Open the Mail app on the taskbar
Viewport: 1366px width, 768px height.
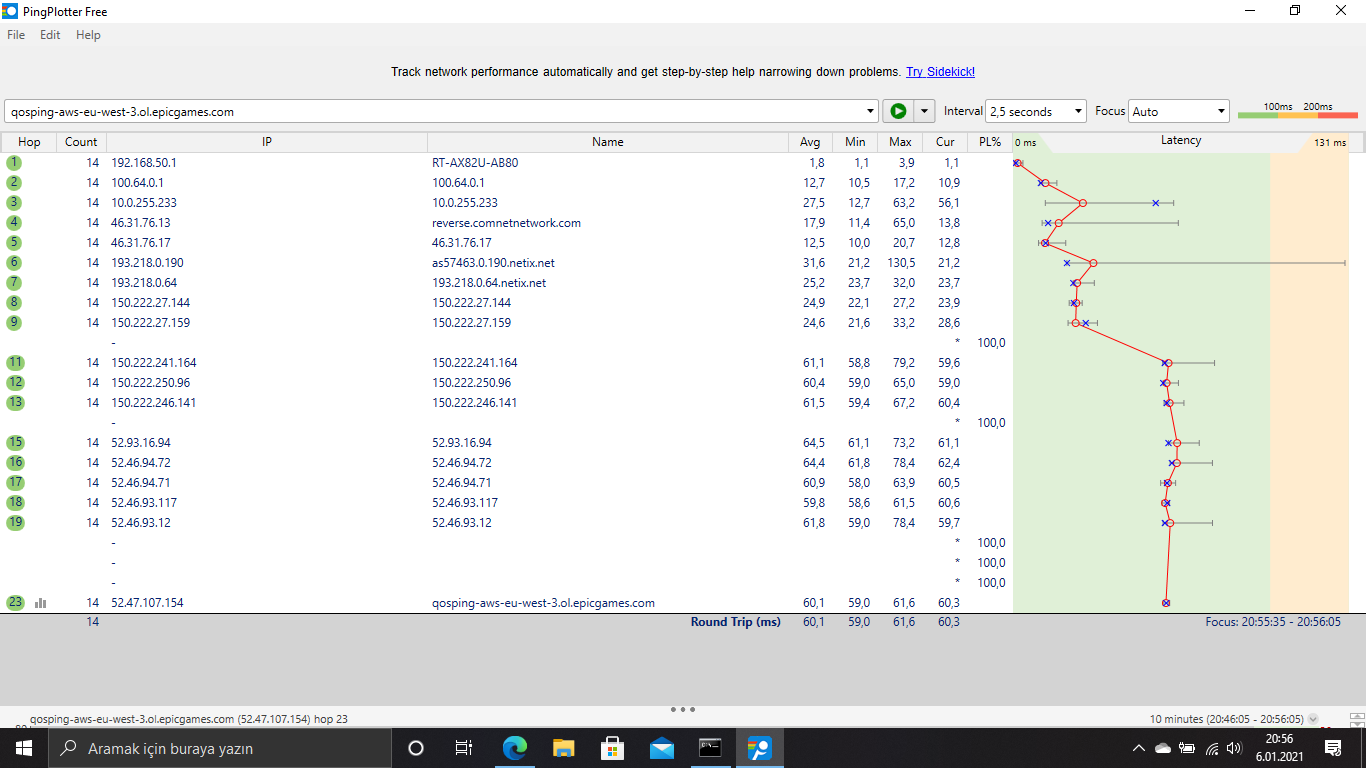point(662,748)
